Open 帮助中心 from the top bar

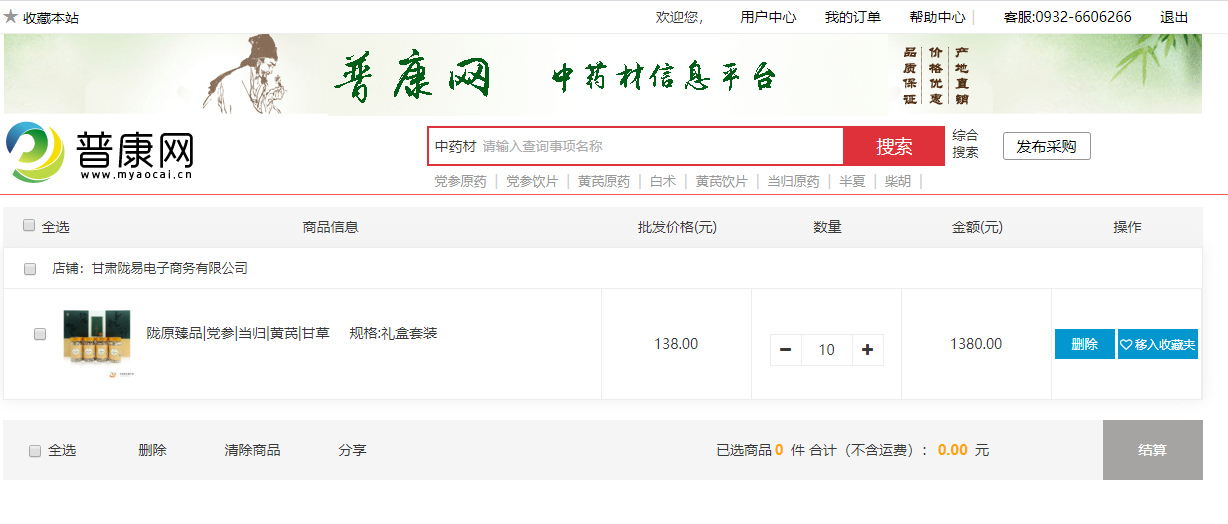(937, 17)
